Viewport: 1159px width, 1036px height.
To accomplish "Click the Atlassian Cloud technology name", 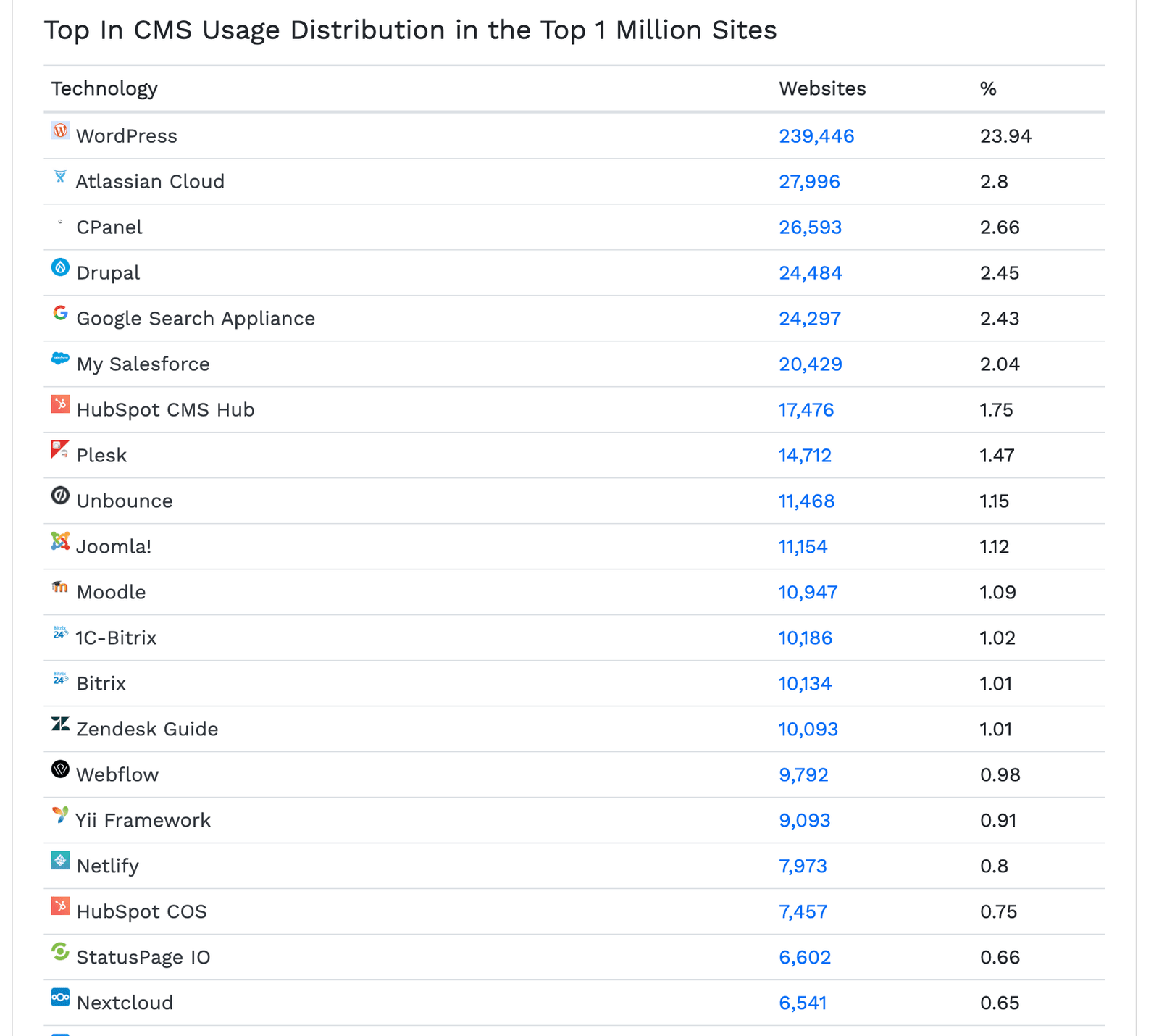I will pos(151,182).
